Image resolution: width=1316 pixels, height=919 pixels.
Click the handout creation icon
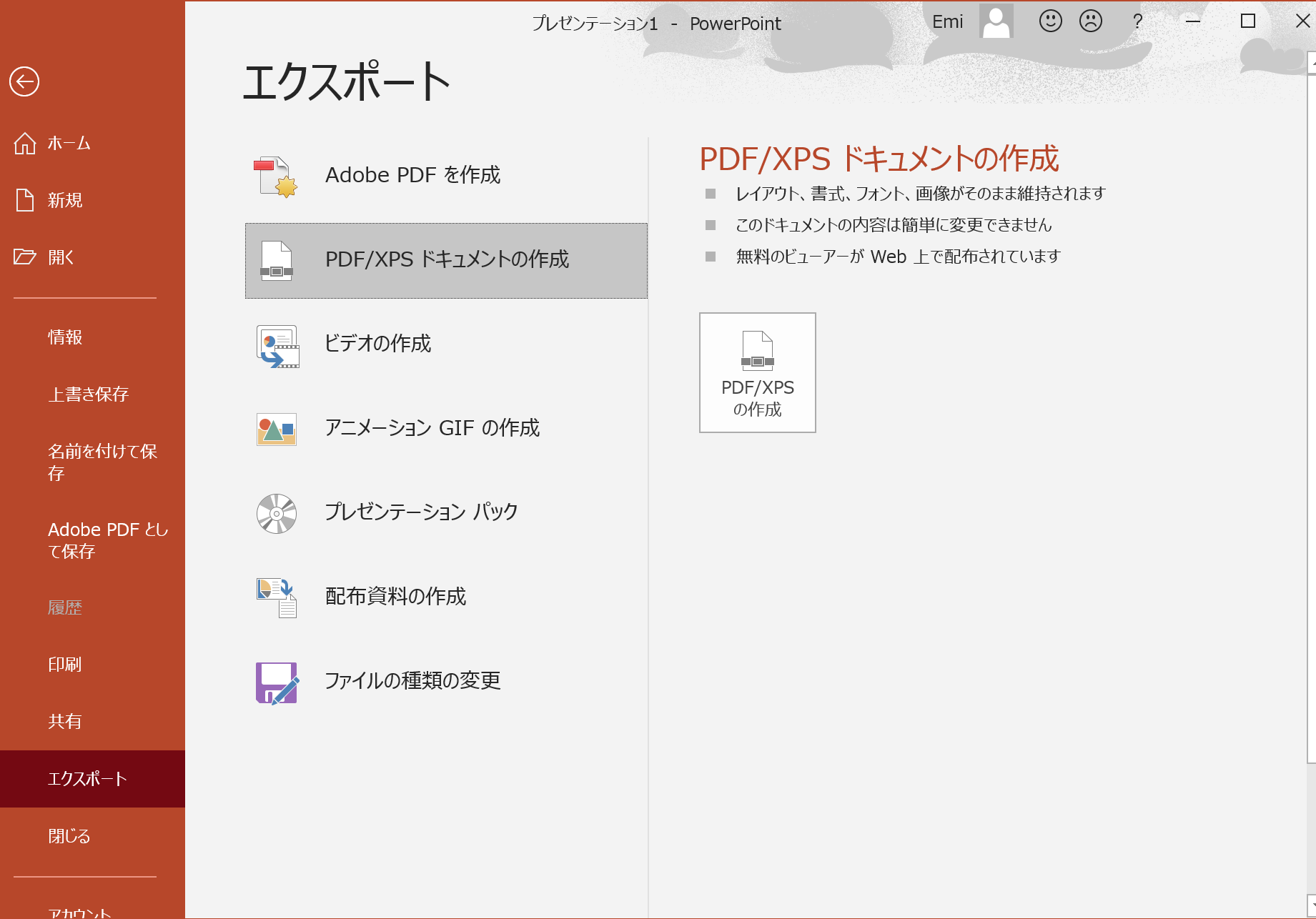pyautogui.click(x=277, y=597)
